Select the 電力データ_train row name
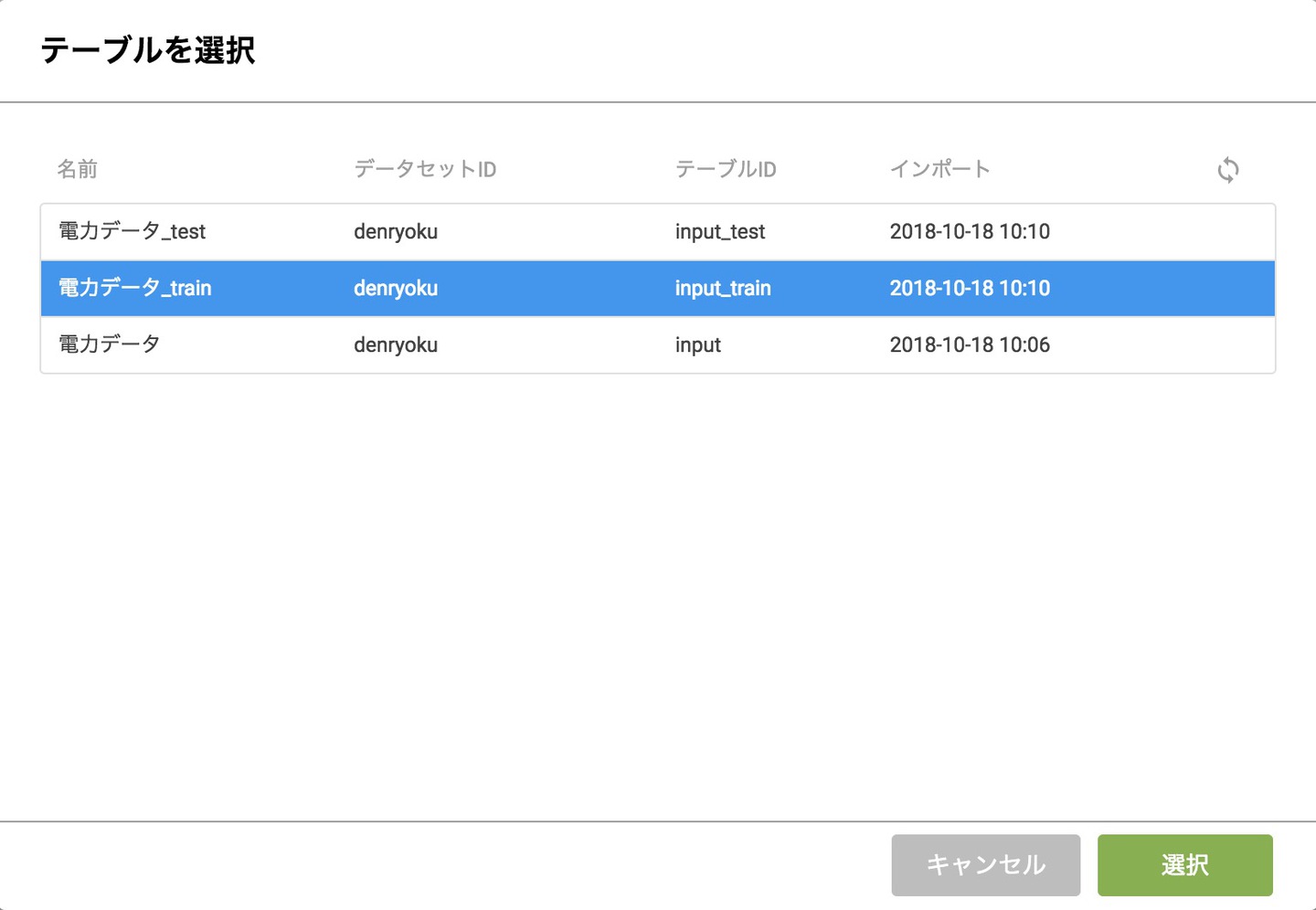The width and height of the screenshot is (1316, 910). pyautogui.click(x=135, y=288)
